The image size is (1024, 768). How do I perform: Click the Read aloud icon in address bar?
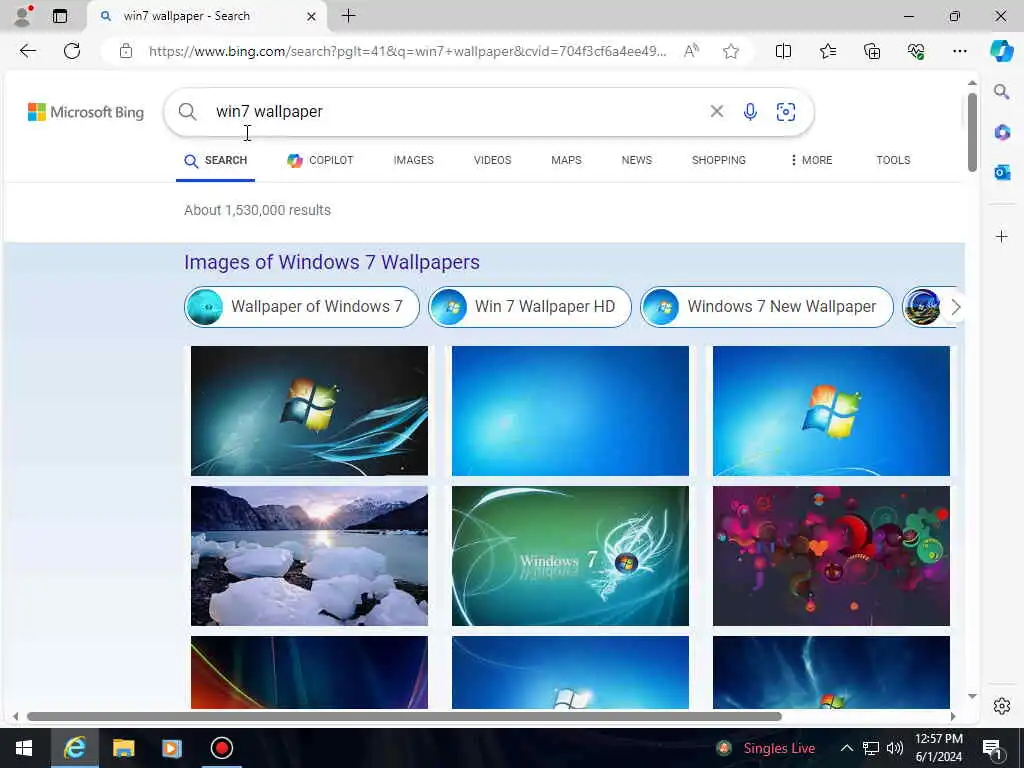[691, 51]
